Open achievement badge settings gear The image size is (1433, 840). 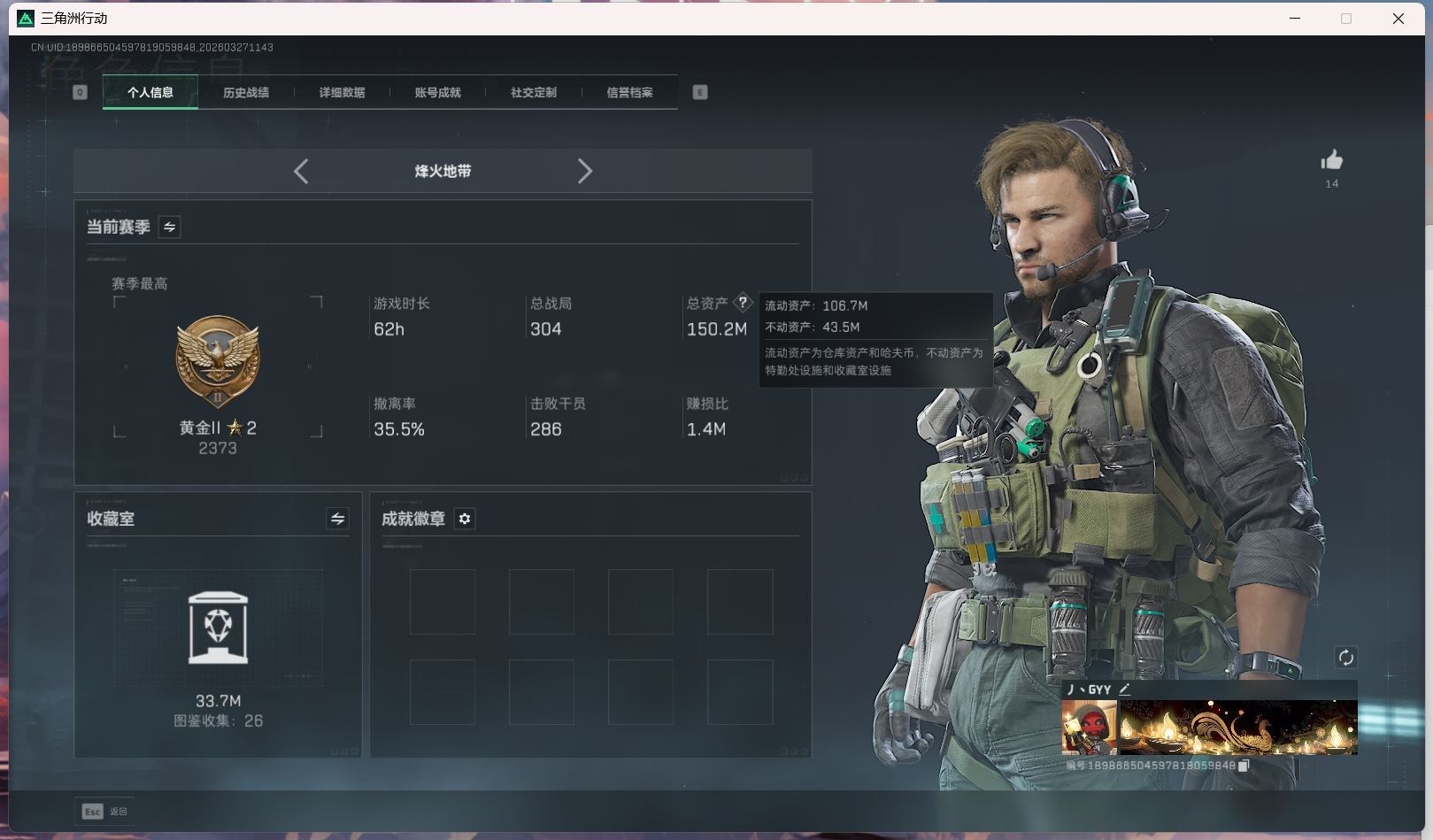click(x=465, y=519)
